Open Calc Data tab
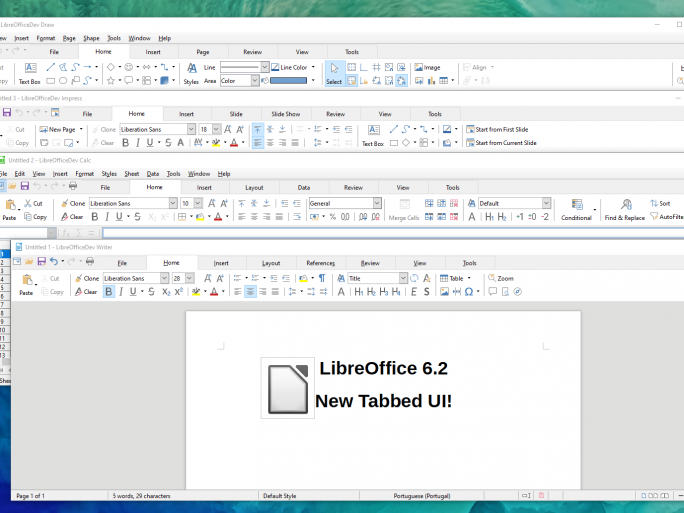This screenshot has height=513, width=684. click(x=304, y=188)
